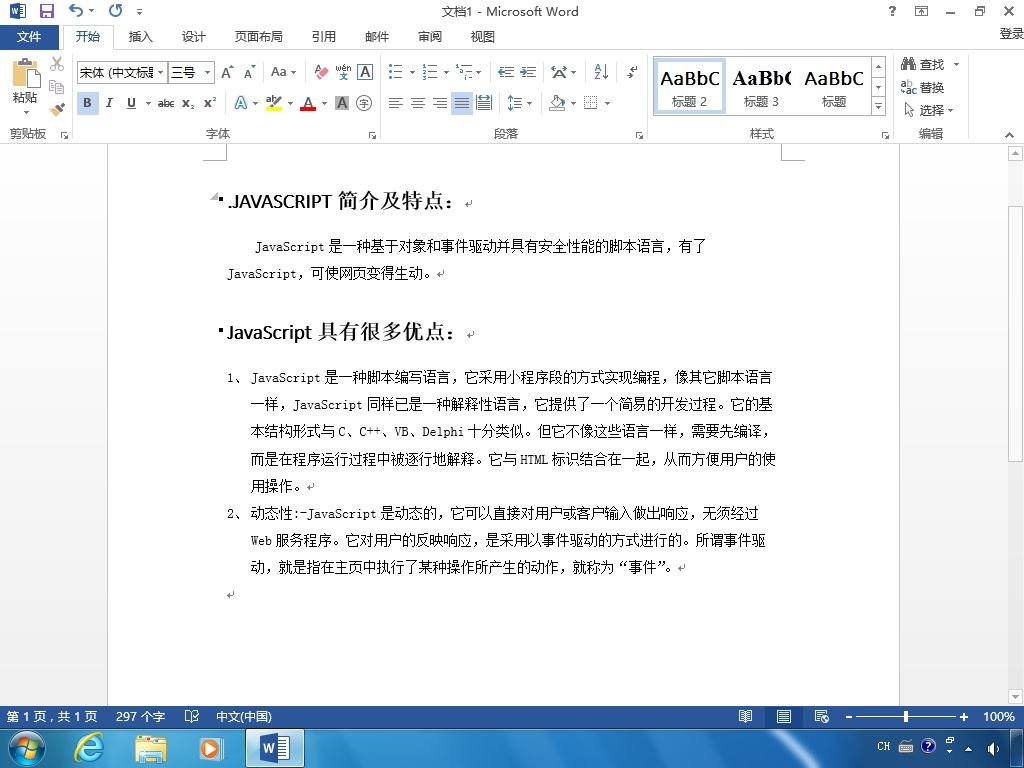The width and height of the screenshot is (1024, 768).
Task: Apply the 标题 2 heading style
Action: pos(690,86)
